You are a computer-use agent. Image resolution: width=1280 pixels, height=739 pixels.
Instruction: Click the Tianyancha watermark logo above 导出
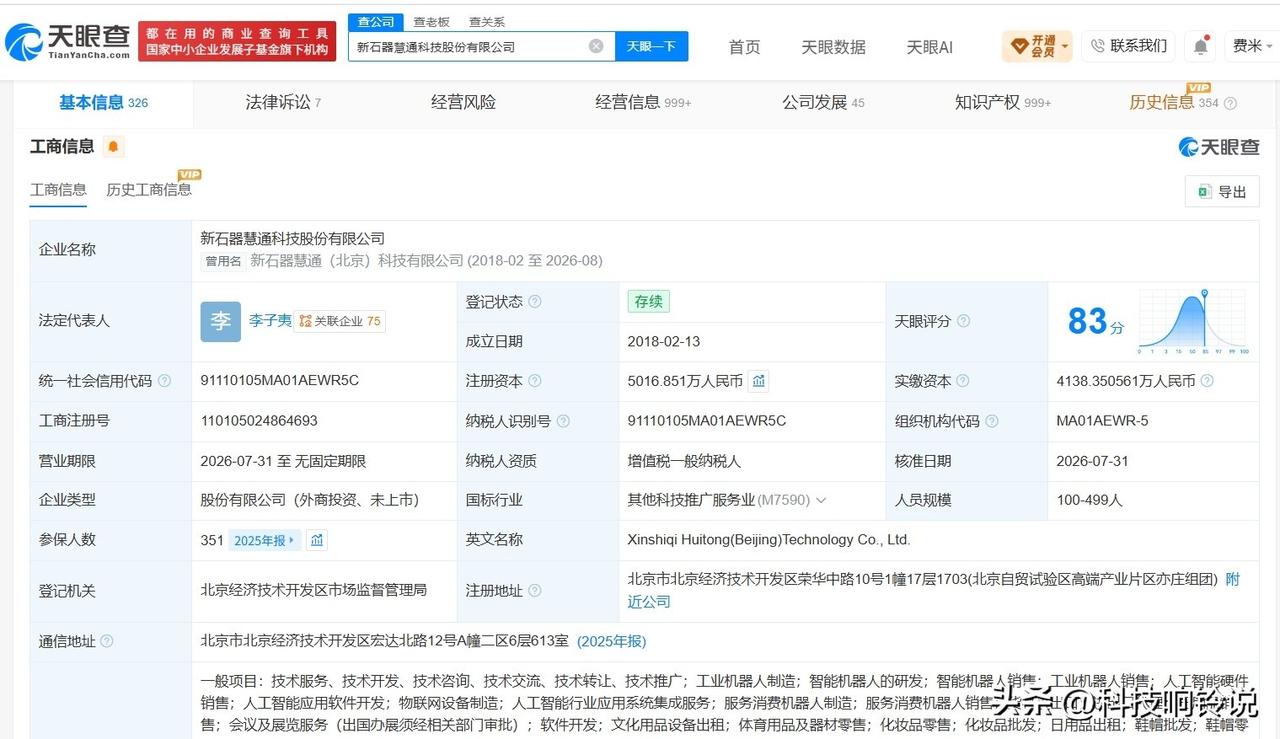click(1219, 148)
